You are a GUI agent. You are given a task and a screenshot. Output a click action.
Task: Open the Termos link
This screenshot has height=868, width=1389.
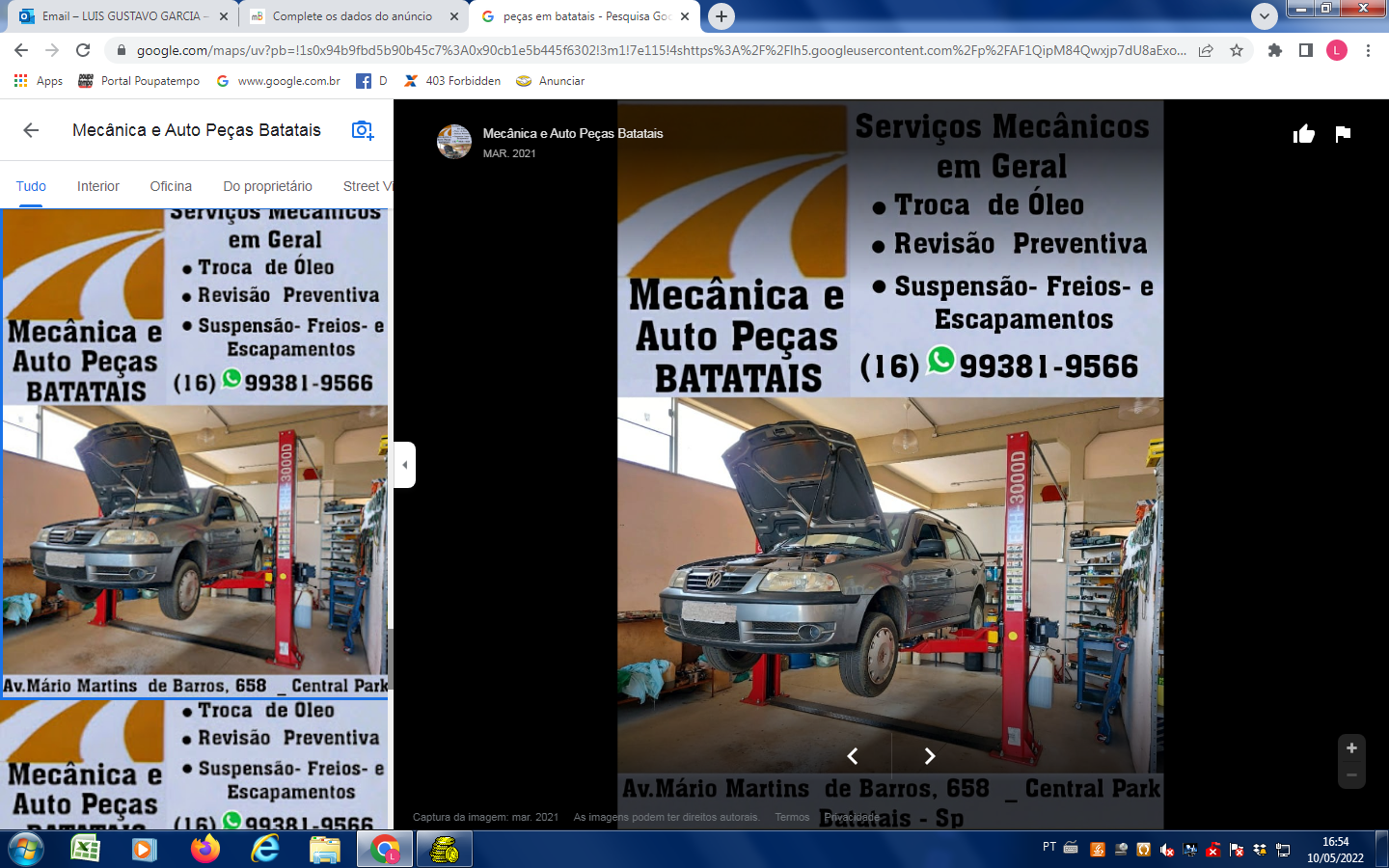[792, 817]
